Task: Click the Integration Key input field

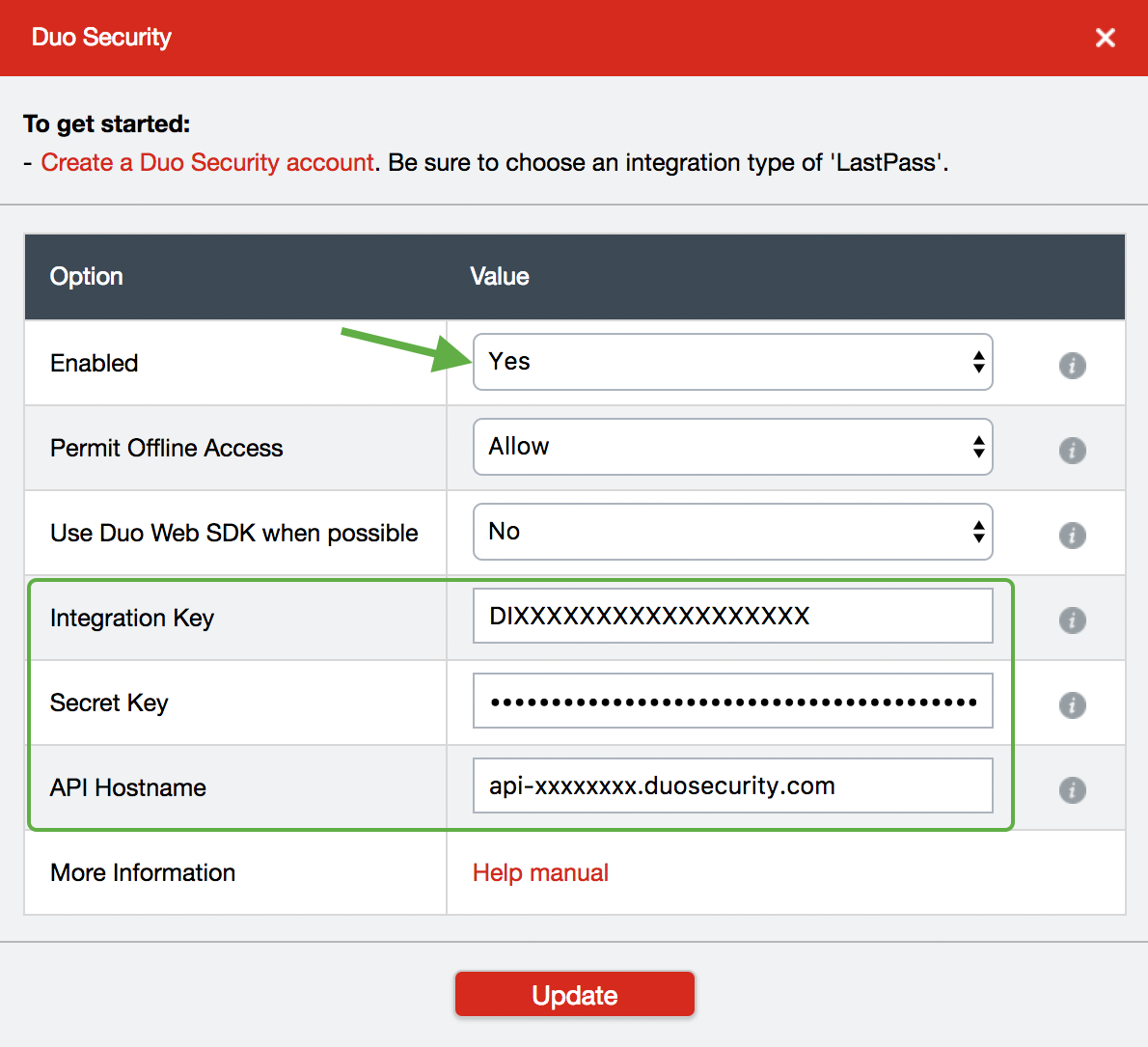Action: [733, 616]
